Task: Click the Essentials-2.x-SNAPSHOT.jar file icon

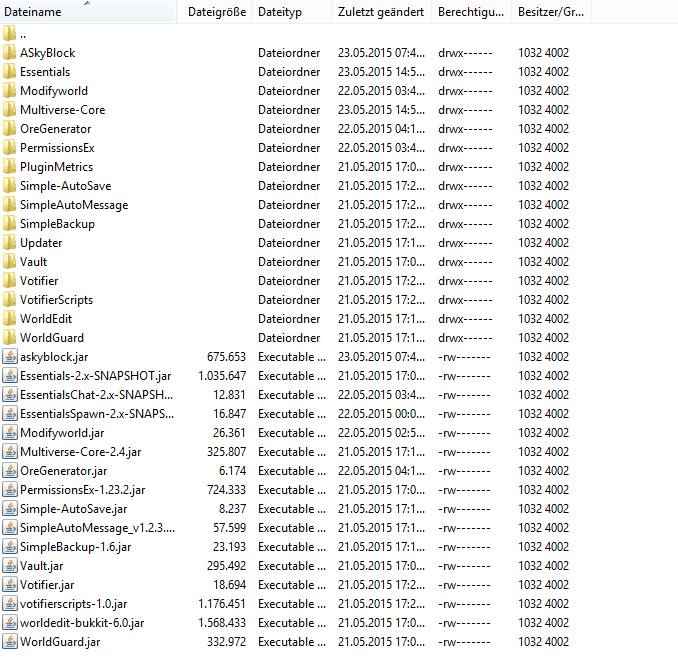Action: (x=10, y=376)
